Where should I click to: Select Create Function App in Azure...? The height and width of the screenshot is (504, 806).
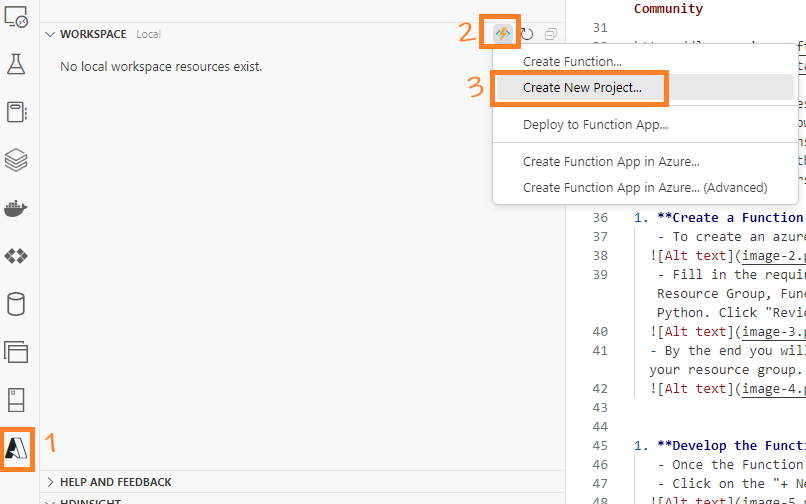click(611, 161)
